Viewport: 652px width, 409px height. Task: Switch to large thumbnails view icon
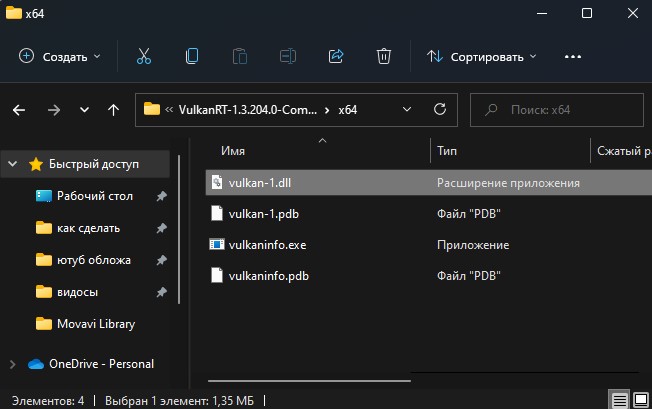tap(640, 400)
